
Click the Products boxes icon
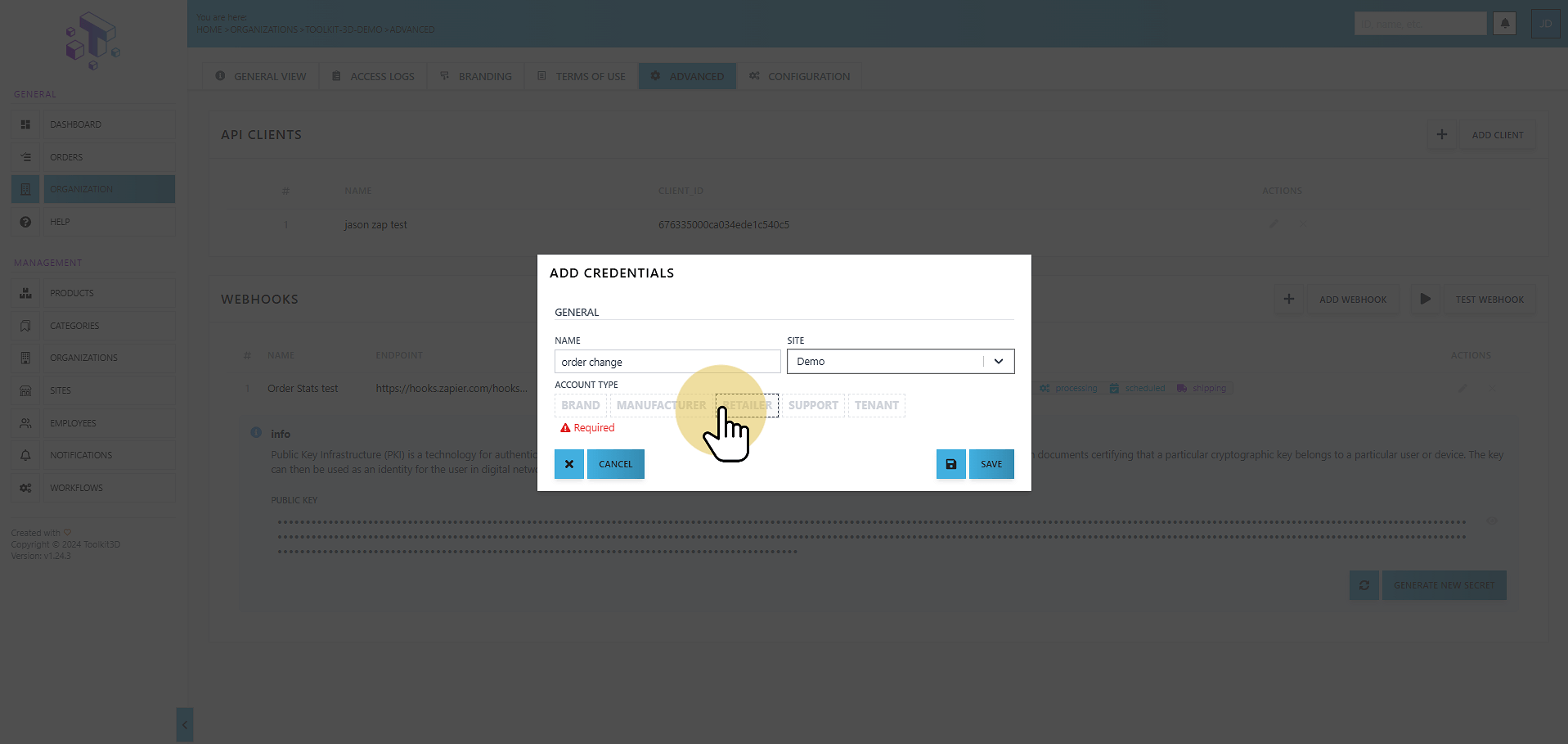25,293
